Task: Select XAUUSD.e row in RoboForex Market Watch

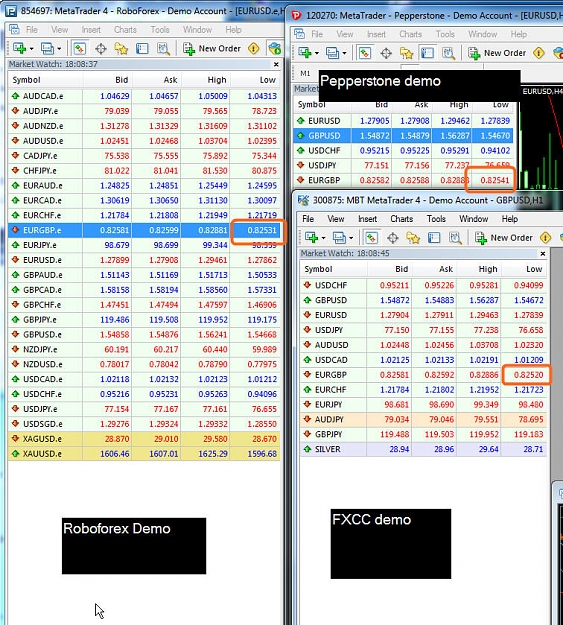Action: pyautogui.click(x=144, y=454)
